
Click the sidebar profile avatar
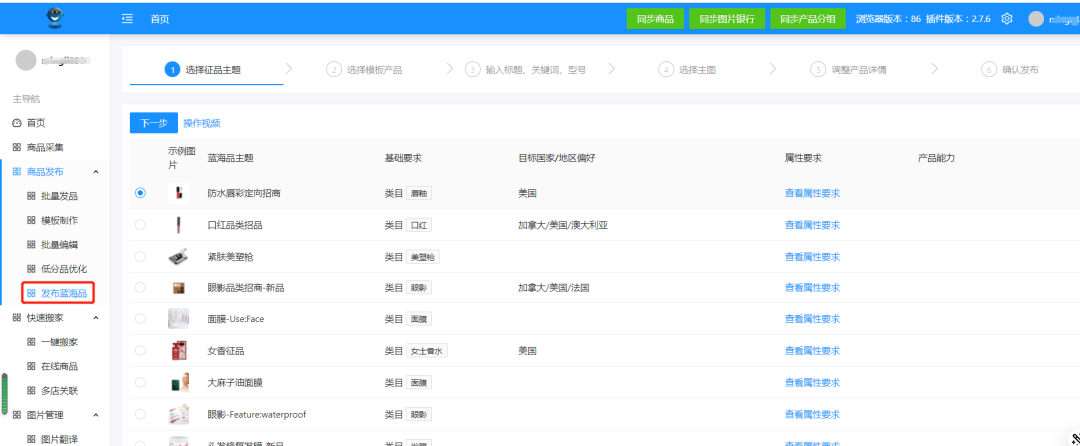[25, 61]
